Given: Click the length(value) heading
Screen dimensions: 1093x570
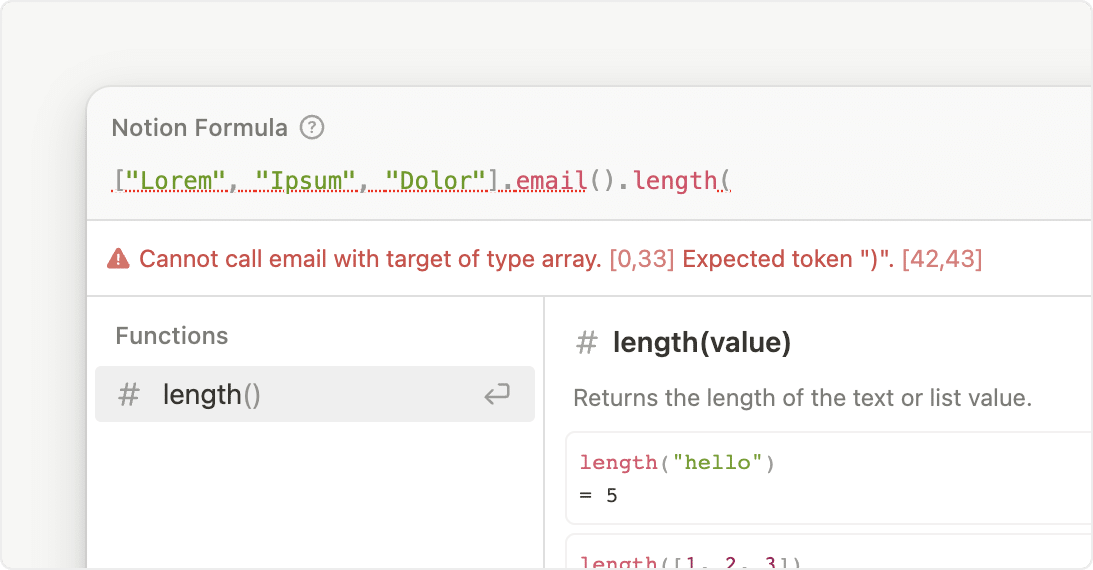Looking at the screenshot, I should [702, 342].
